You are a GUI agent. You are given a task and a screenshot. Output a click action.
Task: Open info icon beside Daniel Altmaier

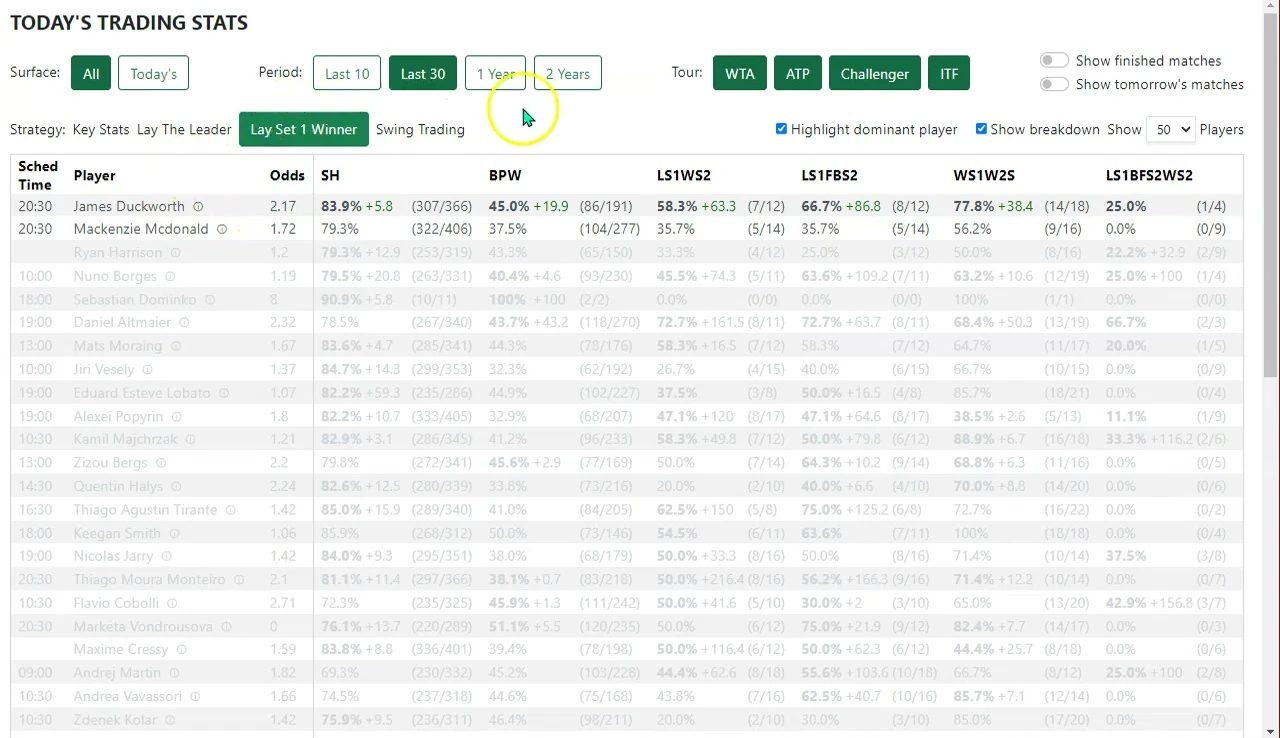click(x=184, y=323)
